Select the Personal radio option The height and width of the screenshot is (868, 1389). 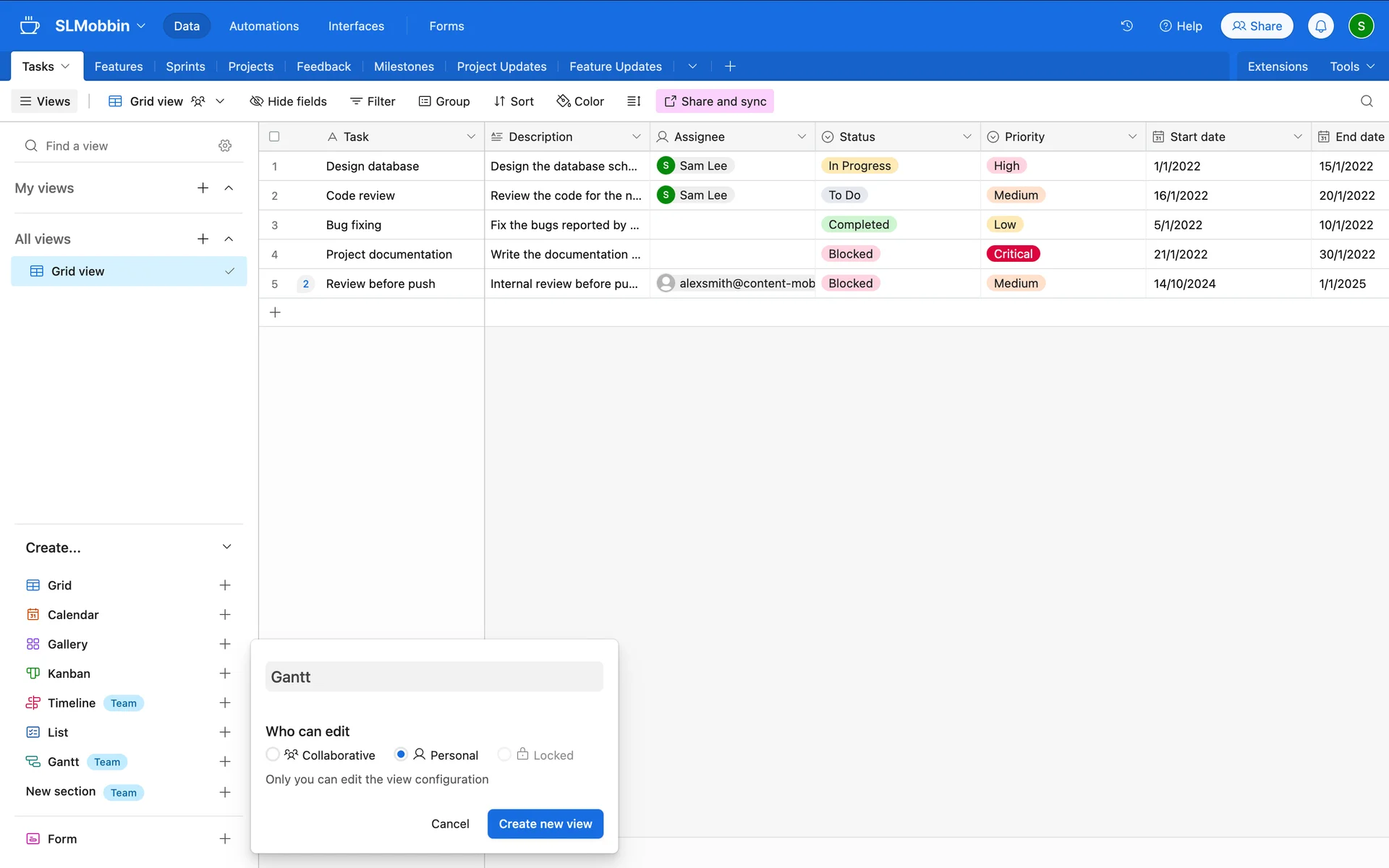click(401, 754)
